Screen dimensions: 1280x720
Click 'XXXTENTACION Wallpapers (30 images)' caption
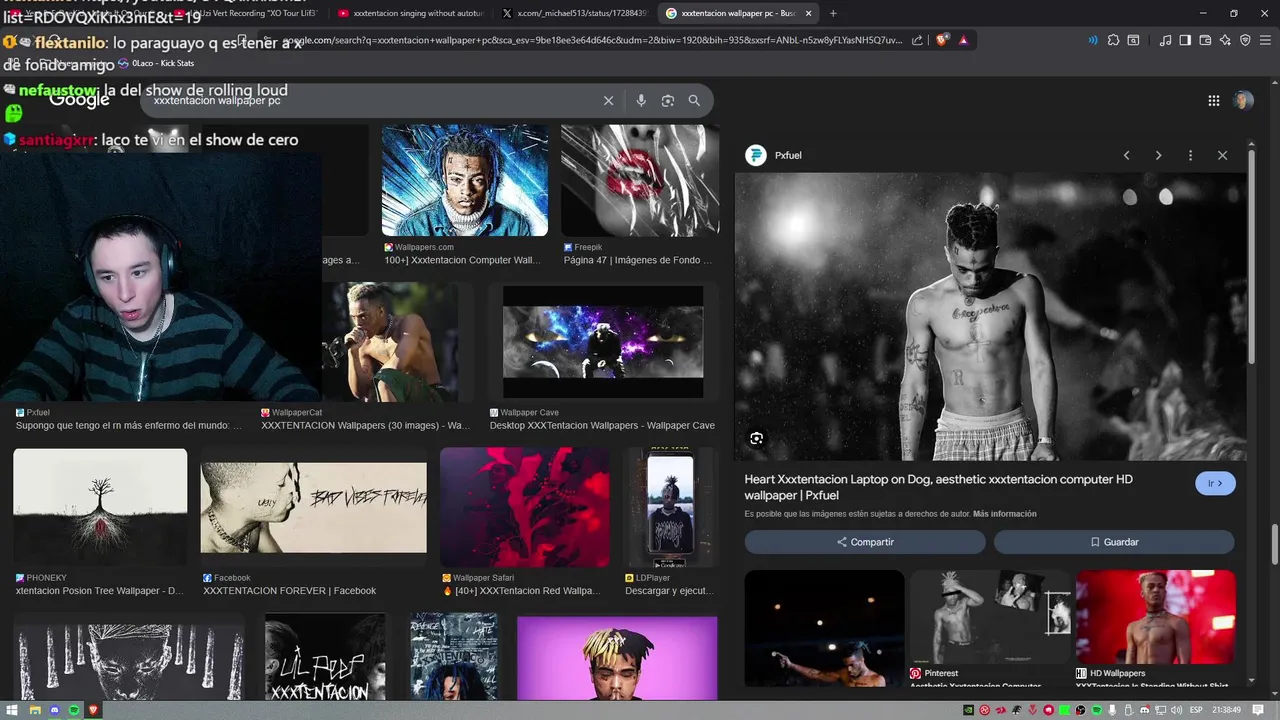click(365, 425)
